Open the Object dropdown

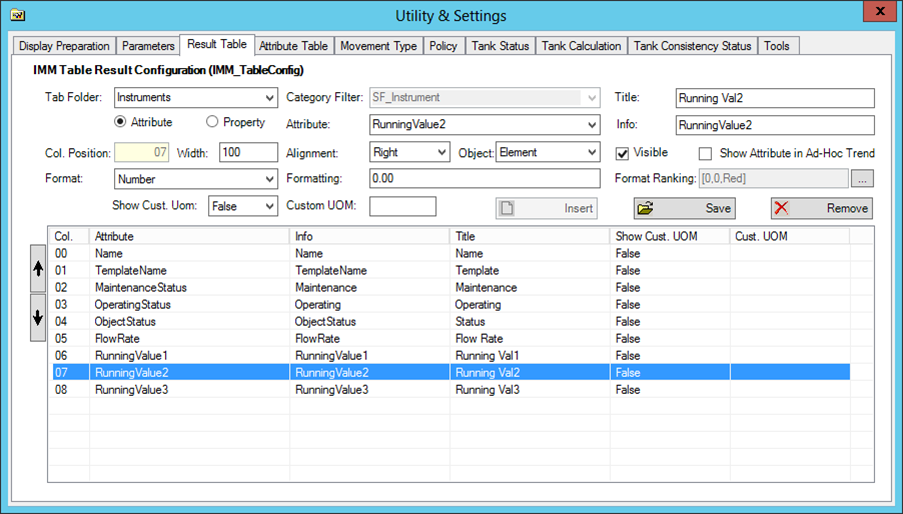pos(592,153)
